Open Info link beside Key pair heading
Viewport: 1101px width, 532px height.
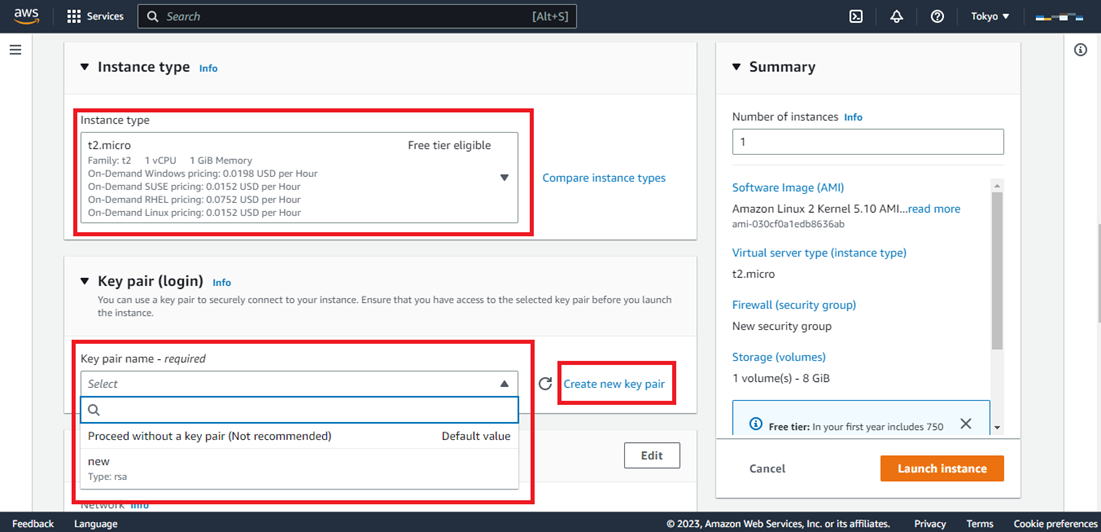click(222, 283)
